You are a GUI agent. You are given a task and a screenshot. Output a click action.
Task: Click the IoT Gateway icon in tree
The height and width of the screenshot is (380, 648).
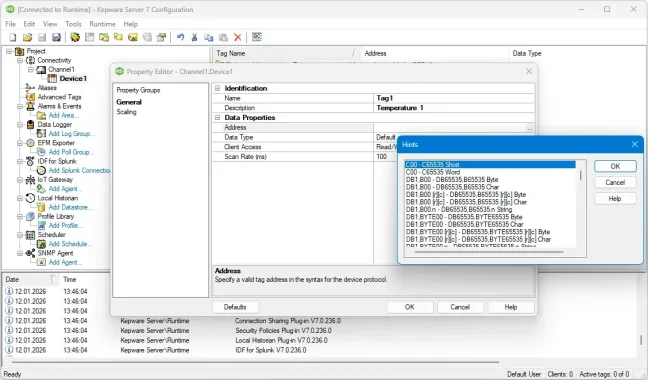click(30, 180)
